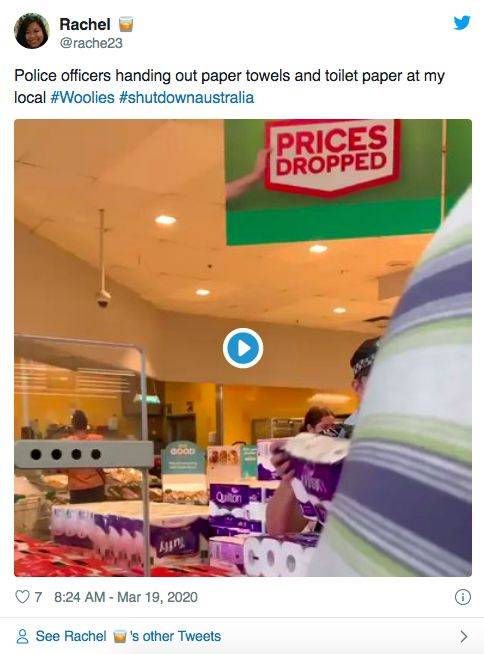Open Rachel's profile picture
This screenshot has height=654, width=484.
point(32,31)
